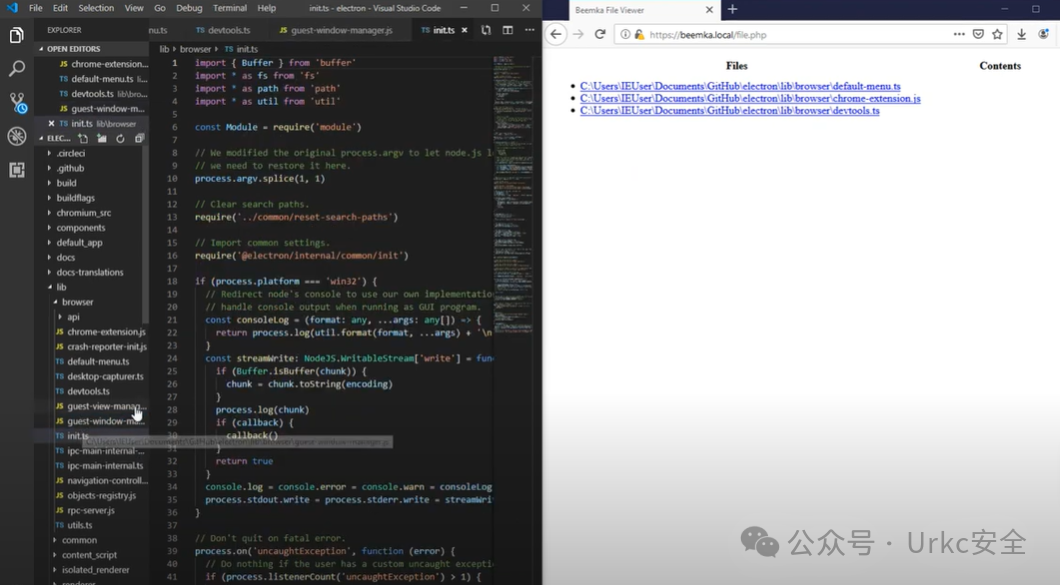
Task: Click the Firefox address bar URL
Action: tap(708, 34)
